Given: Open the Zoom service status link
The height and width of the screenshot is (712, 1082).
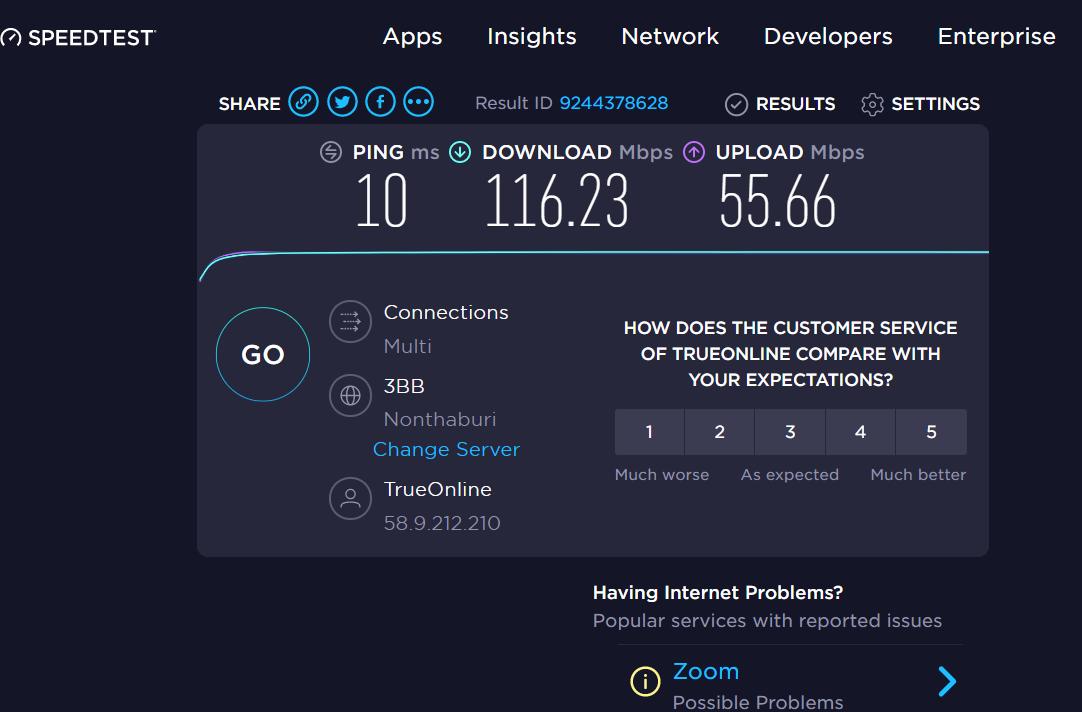Looking at the screenshot, I should (706, 671).
